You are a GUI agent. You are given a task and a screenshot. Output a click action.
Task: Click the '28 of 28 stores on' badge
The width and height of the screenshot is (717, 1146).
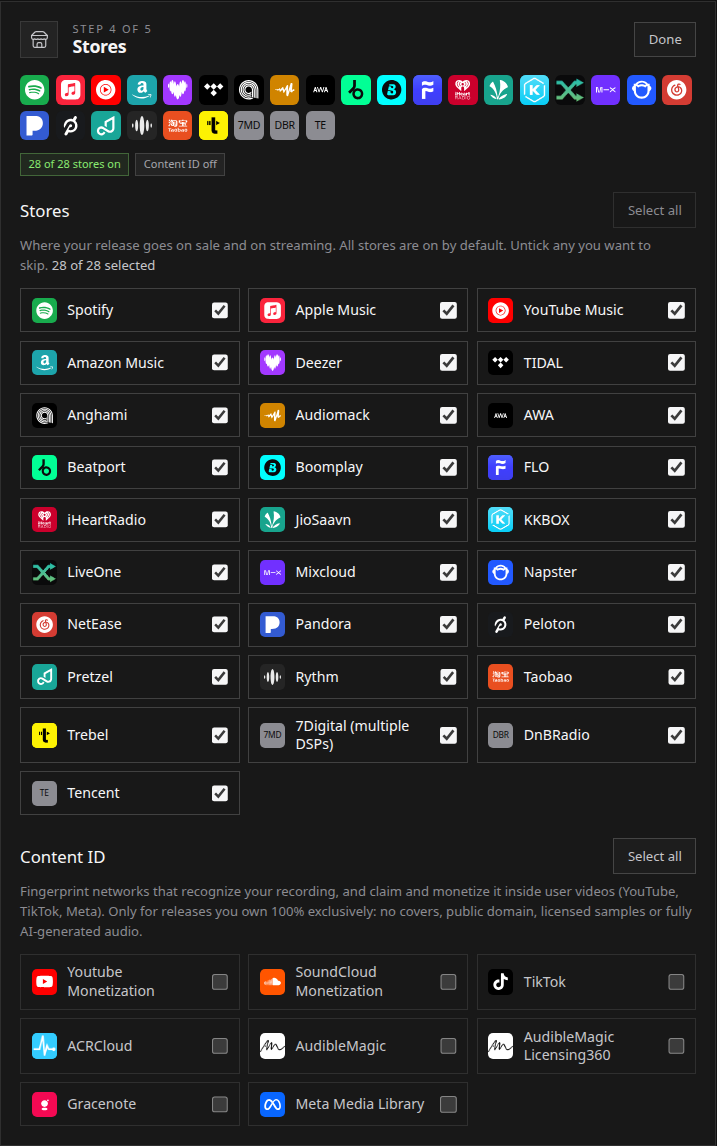[75, 164]
